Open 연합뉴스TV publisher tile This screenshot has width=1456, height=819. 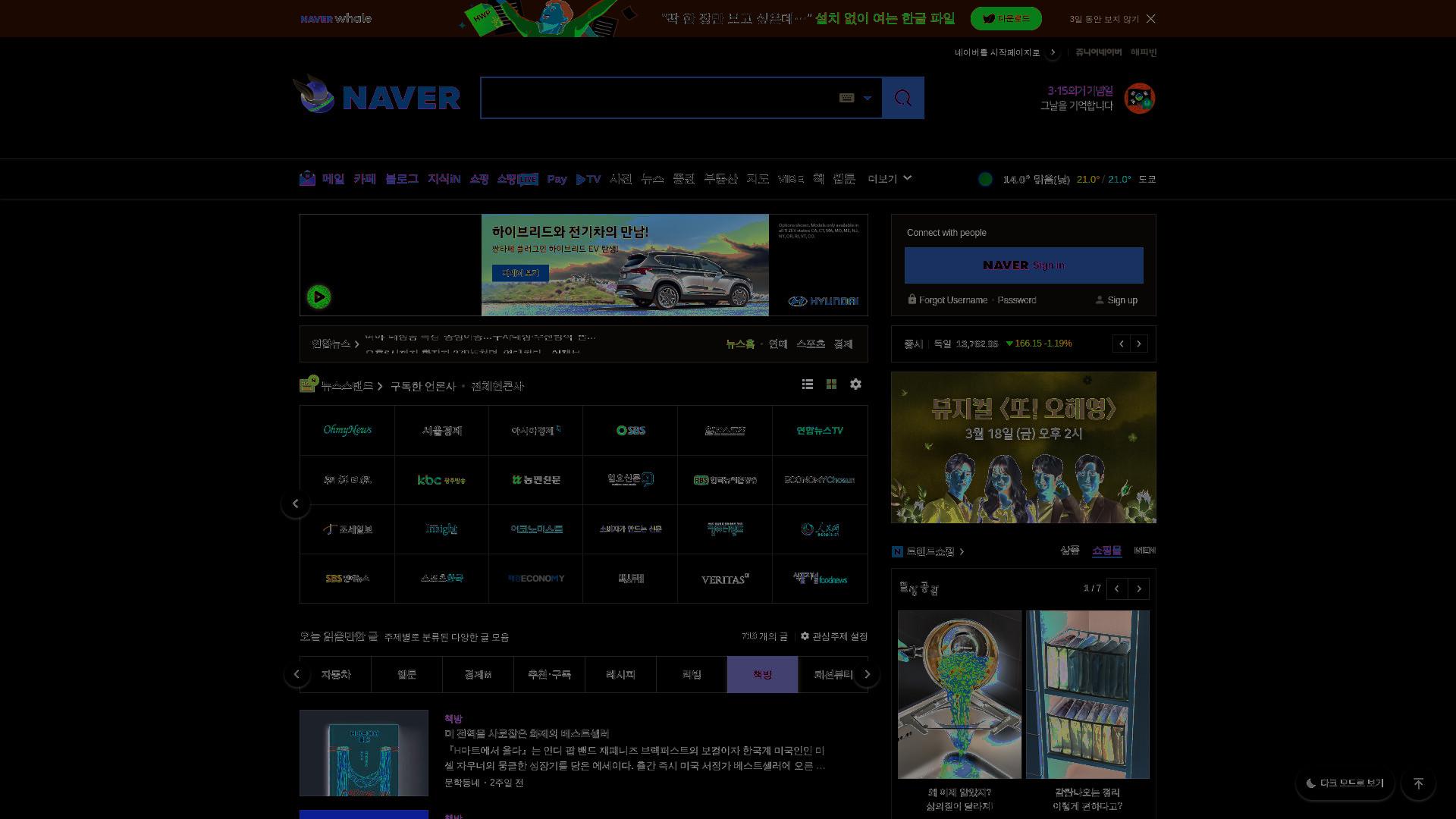(820, 430)
